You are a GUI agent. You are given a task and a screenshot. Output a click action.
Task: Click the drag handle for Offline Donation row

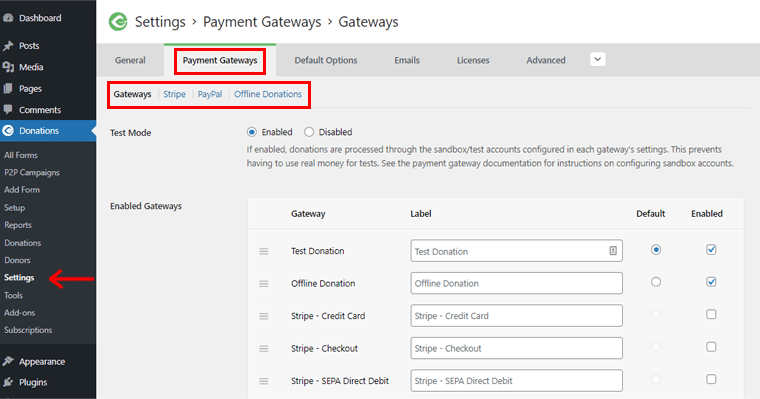264,284
